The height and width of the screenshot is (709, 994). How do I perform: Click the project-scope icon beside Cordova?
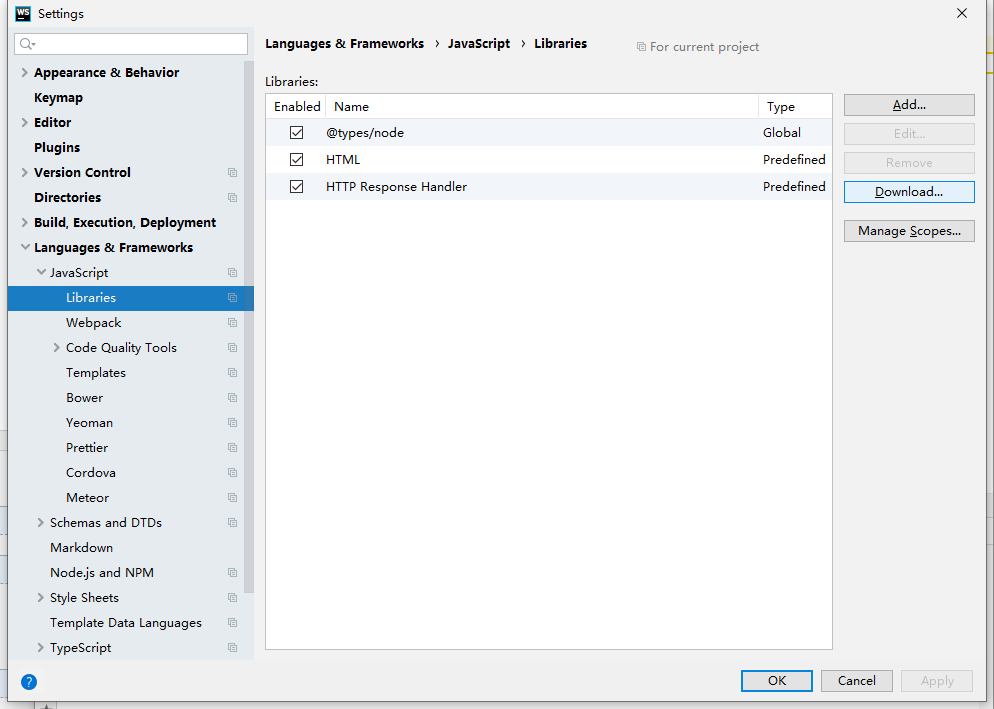pos(233,473)
